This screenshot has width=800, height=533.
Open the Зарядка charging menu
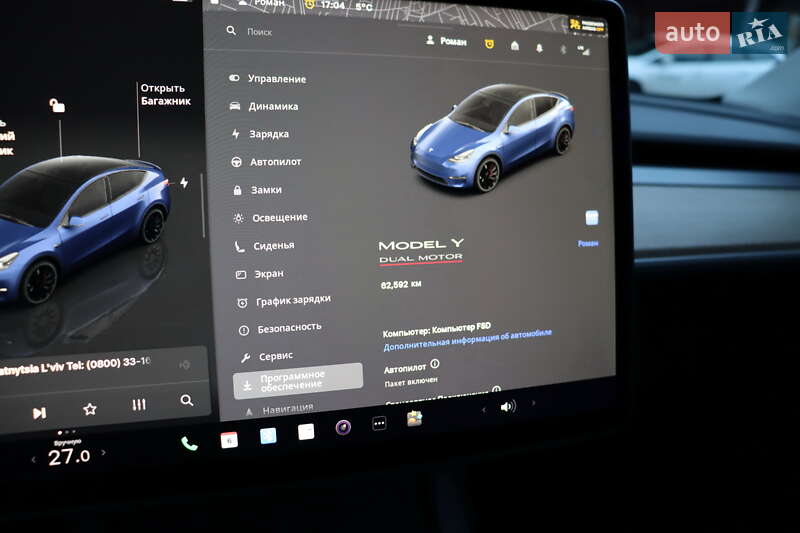pos(261,134)
